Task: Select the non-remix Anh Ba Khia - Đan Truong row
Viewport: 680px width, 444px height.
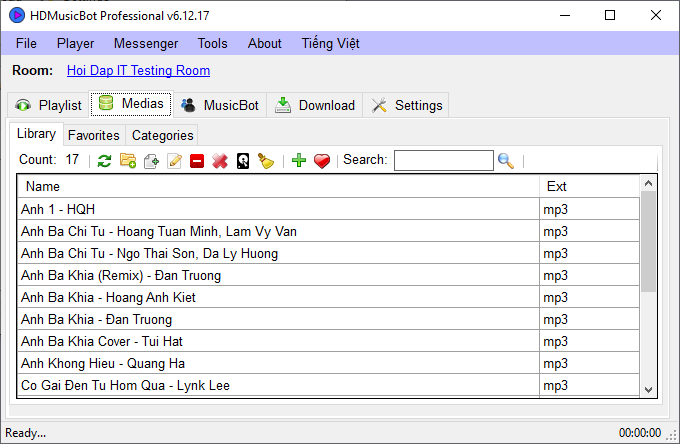Action: tap(278, 320)
